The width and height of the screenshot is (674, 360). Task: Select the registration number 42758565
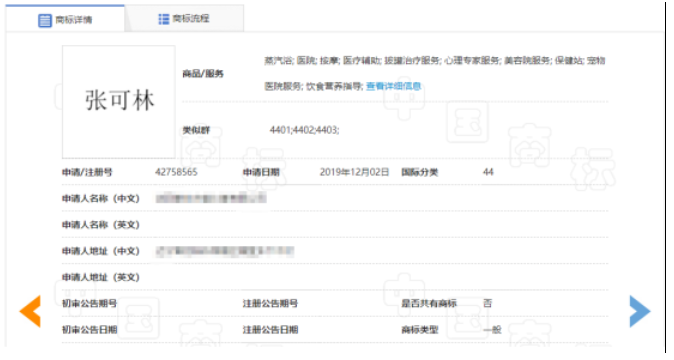tap(176, 172)
